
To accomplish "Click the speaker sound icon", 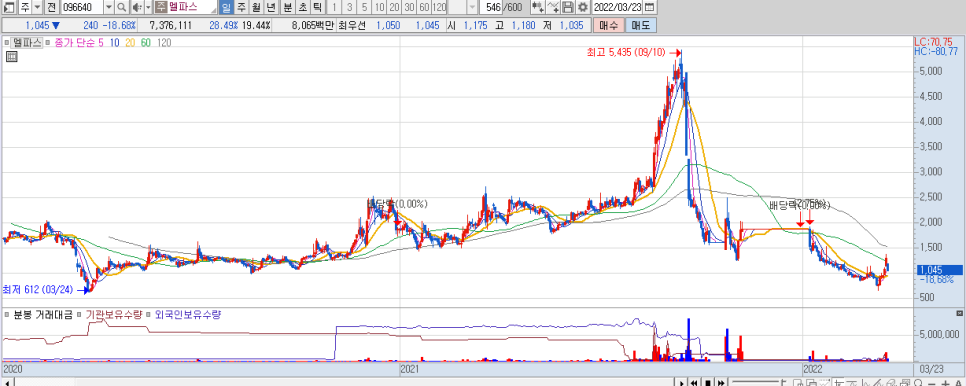I will point(137,7).
